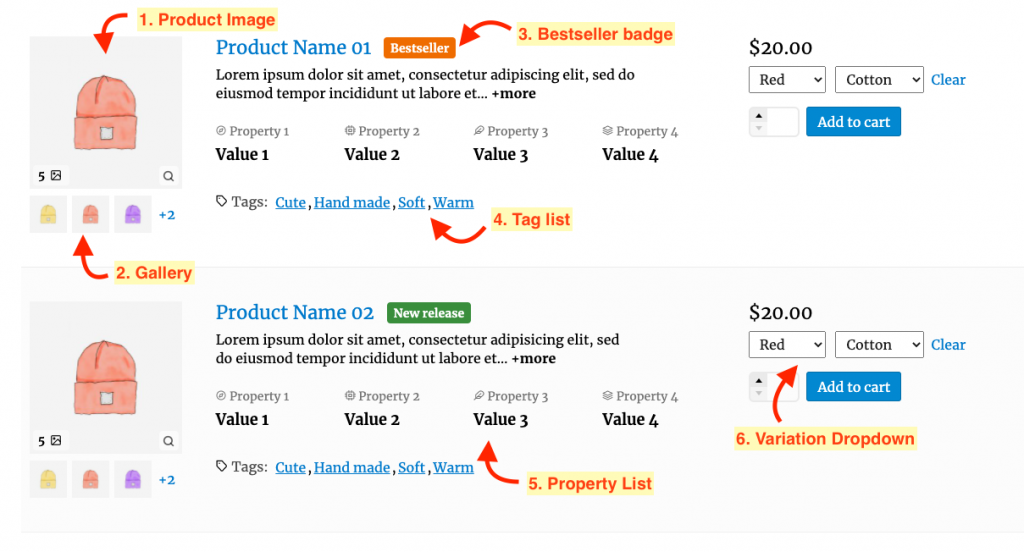Click the magnifier icon on Product 01 image
The width and height of the screenshot is (1024, 552).
coord(168,176)
